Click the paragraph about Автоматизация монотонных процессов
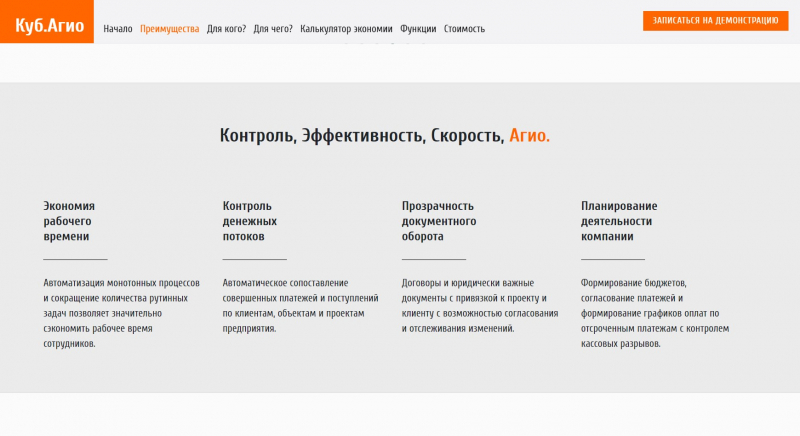The image size is (800, 436). [122, 313]
